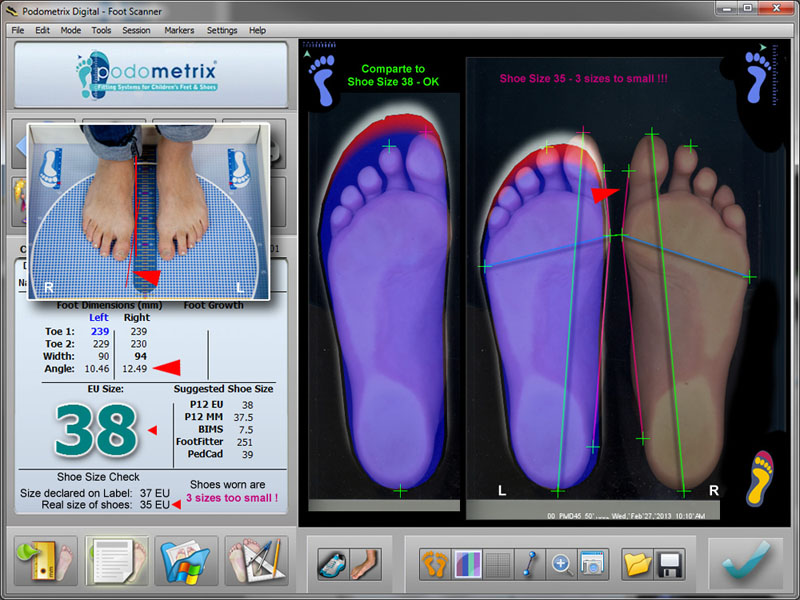Select the Left Toe 1 value 239
Screen dimensions: 800x600
coord(100,331)
